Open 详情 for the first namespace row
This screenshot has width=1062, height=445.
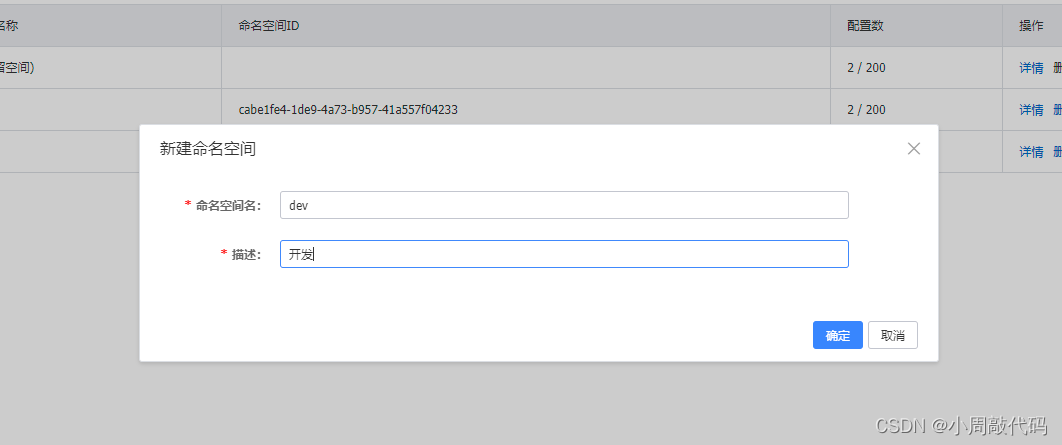point(1031,68)
